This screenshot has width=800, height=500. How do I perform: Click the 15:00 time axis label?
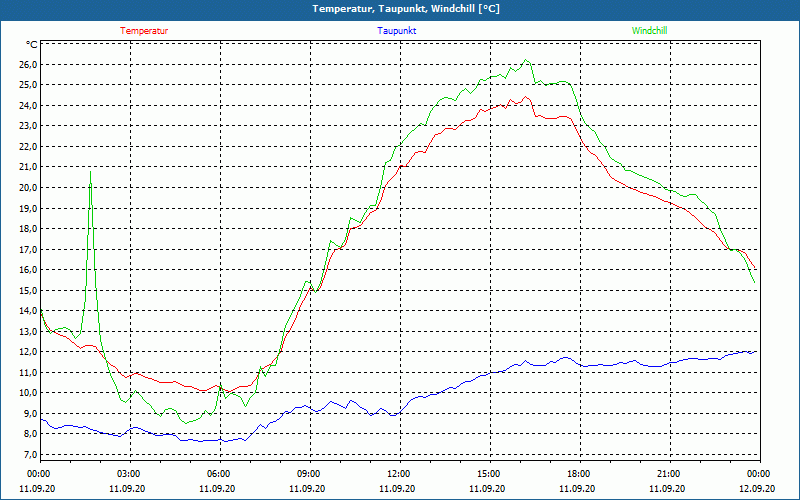tap(490, 474)
